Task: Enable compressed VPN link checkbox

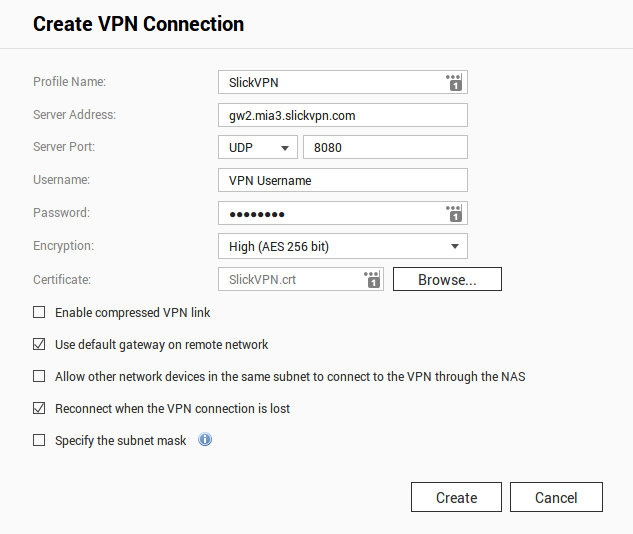Action: 39,312
